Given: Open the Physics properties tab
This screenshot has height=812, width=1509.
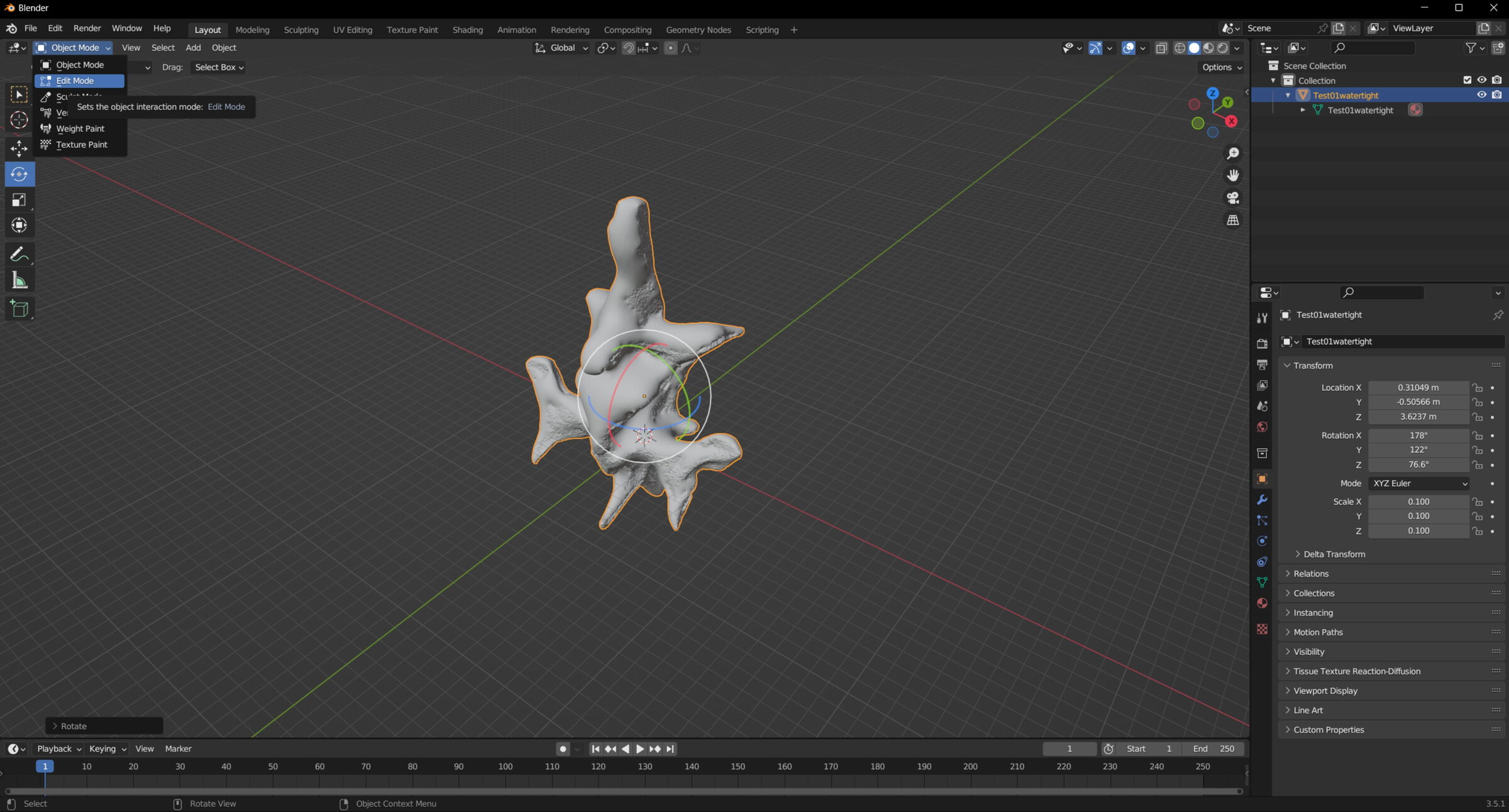Looking at the screenshot, I should point(1262,541).
